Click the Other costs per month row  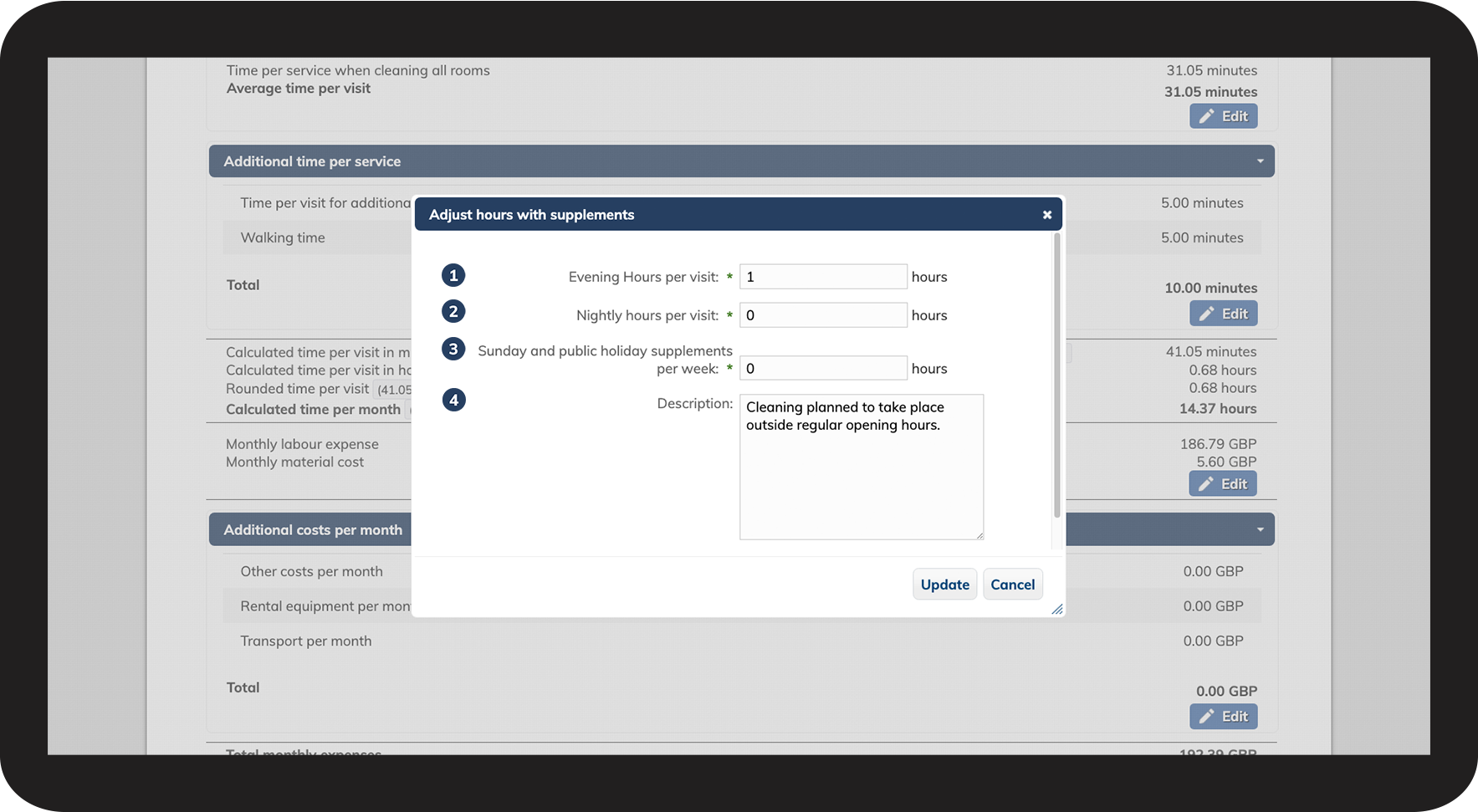point(741,571)
